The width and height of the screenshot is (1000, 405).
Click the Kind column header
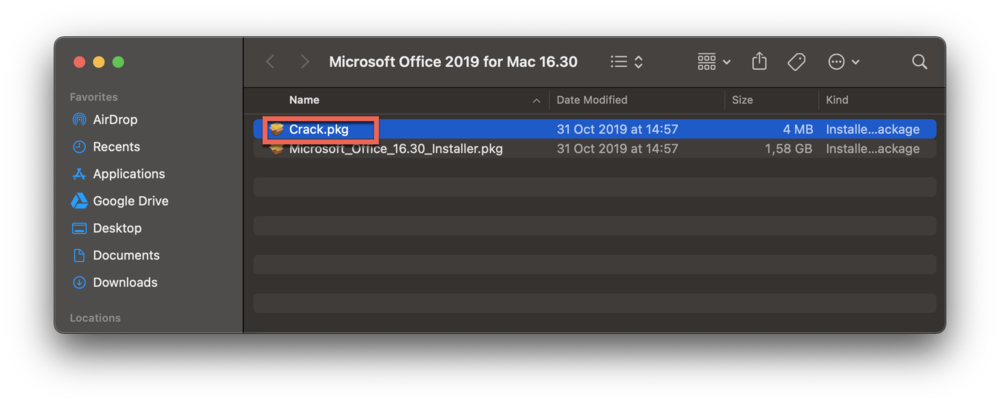pyautogui.click(x=838, y=100)
